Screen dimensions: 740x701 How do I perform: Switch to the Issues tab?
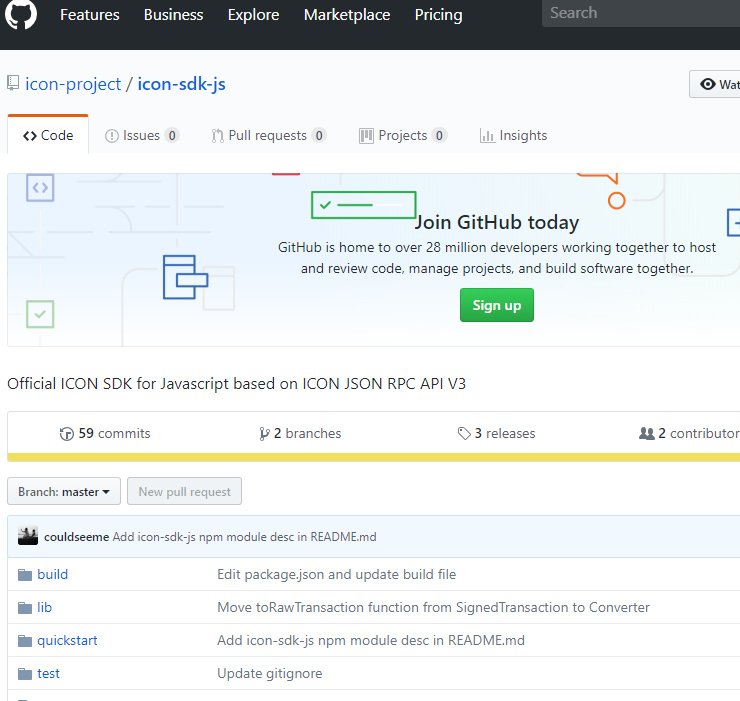(142, 135)
